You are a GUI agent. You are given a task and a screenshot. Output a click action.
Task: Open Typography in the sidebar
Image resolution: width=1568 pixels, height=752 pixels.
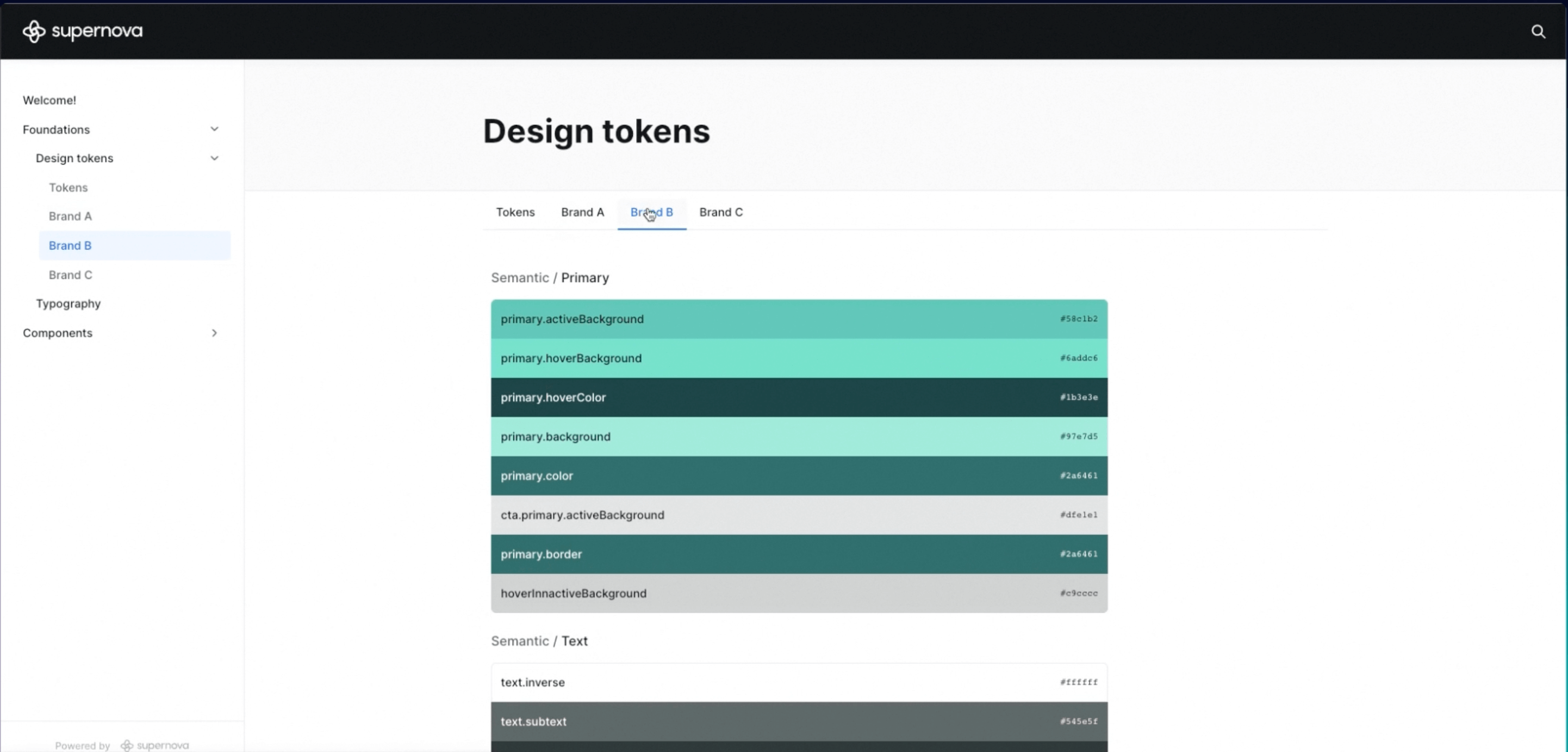click(68, 304)
